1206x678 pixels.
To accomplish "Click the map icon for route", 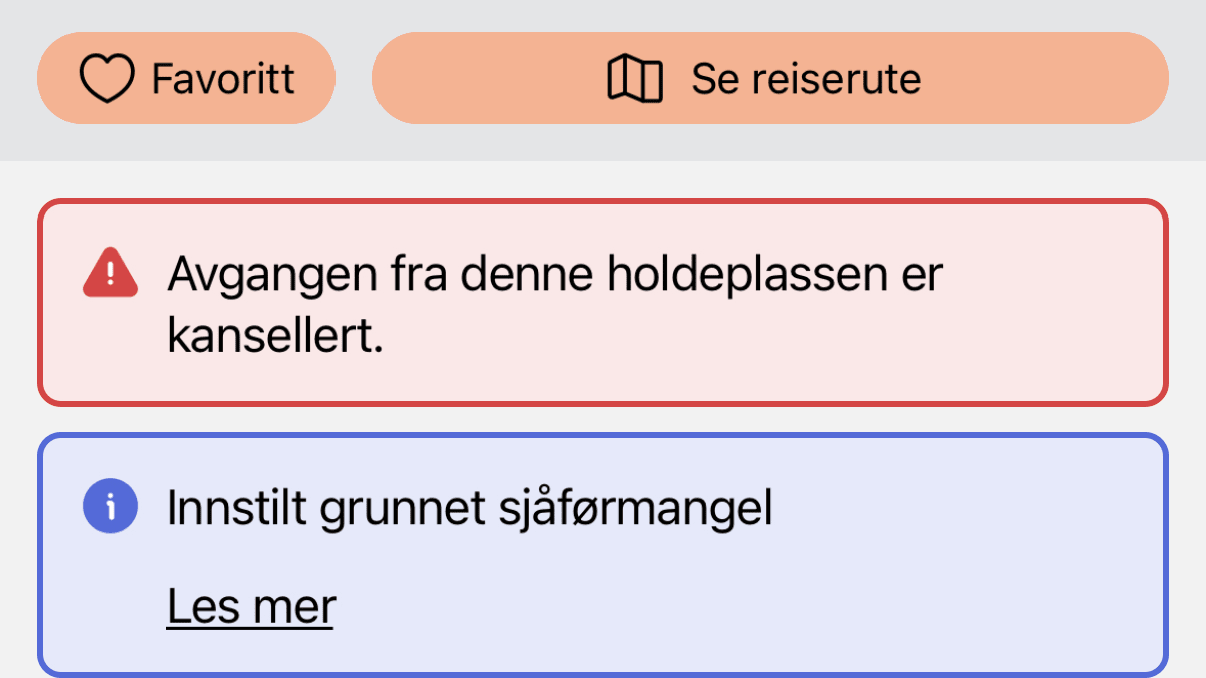I will tap(635, 79).
